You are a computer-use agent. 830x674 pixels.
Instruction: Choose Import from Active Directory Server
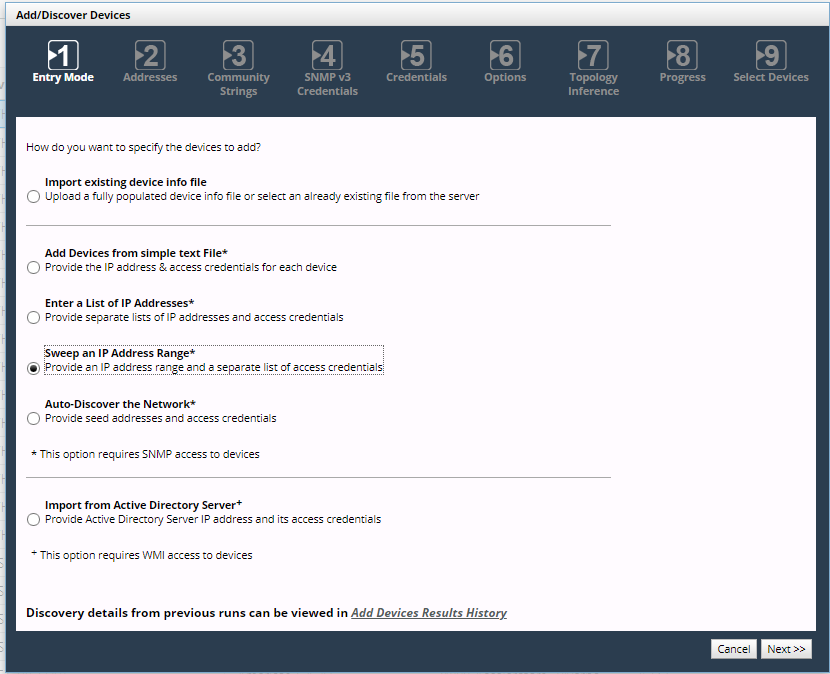[34, 520]
